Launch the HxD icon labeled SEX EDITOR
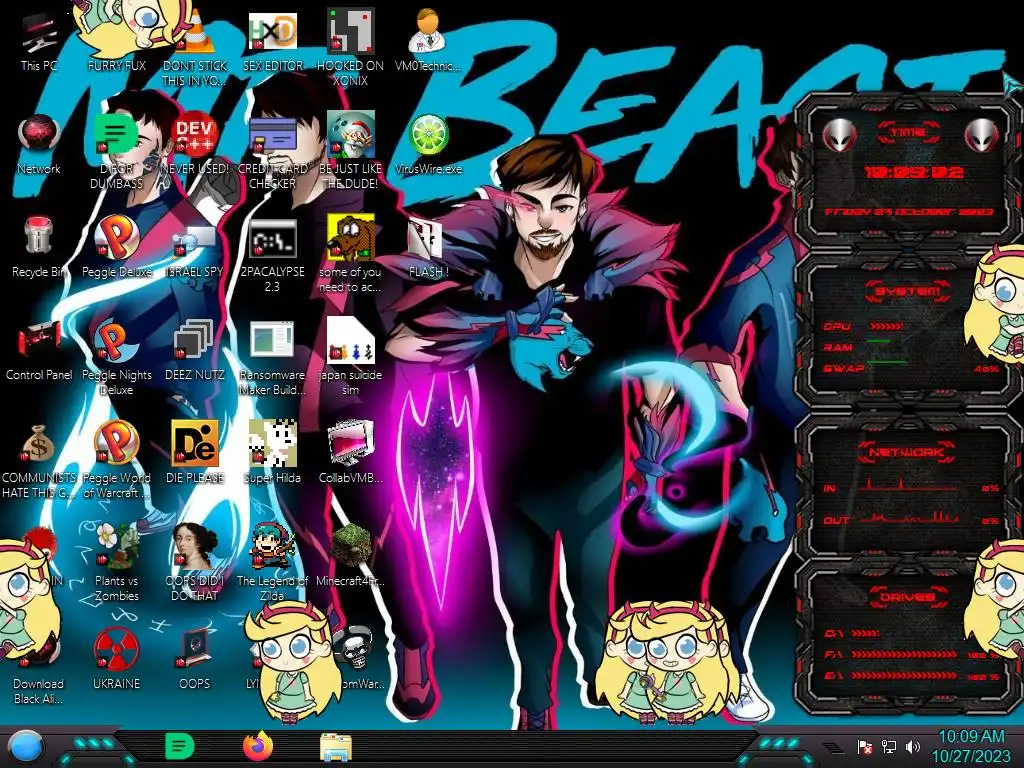 point(272,40)
